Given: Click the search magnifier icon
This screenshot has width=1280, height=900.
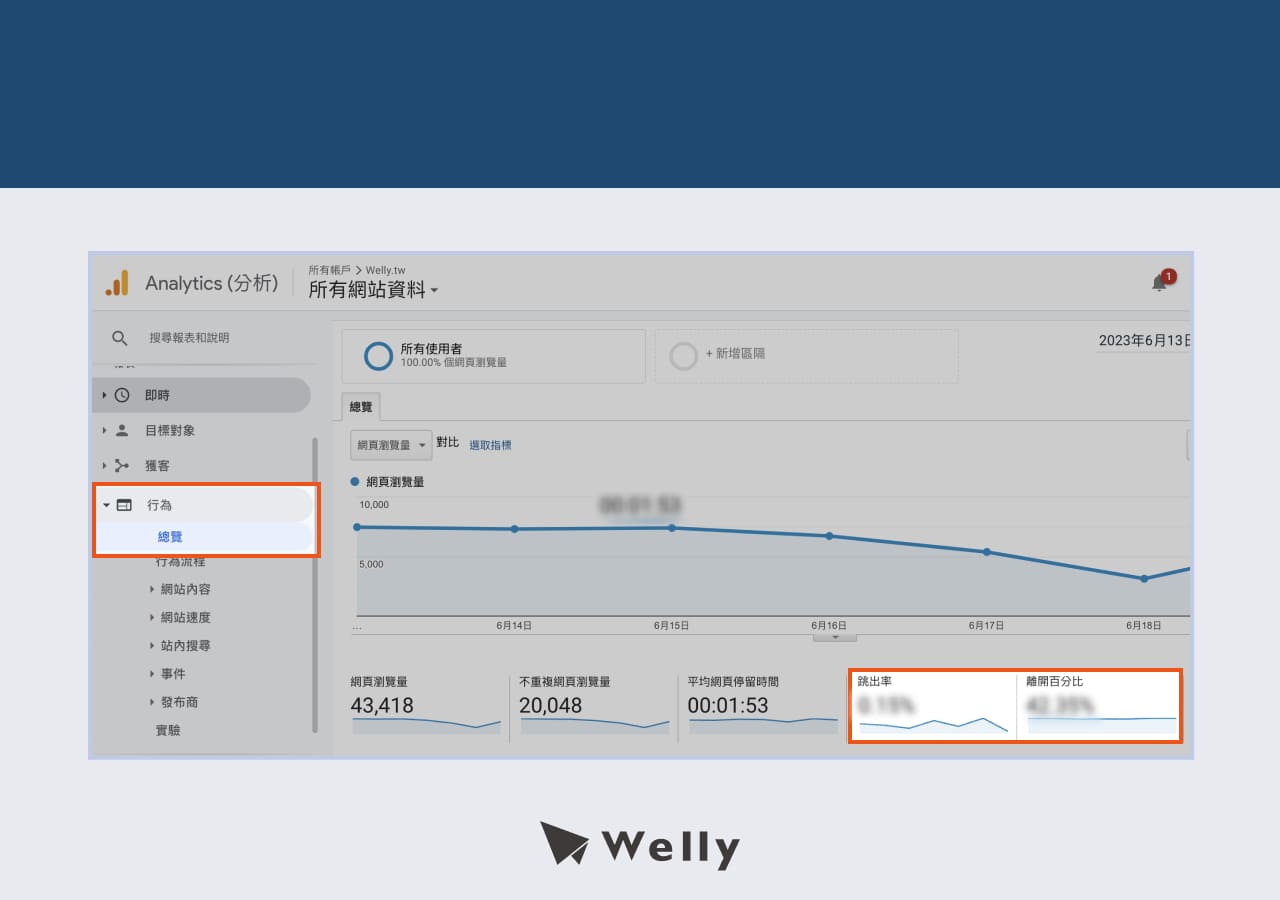Looking at the screenshot, I should coord(120,338).
